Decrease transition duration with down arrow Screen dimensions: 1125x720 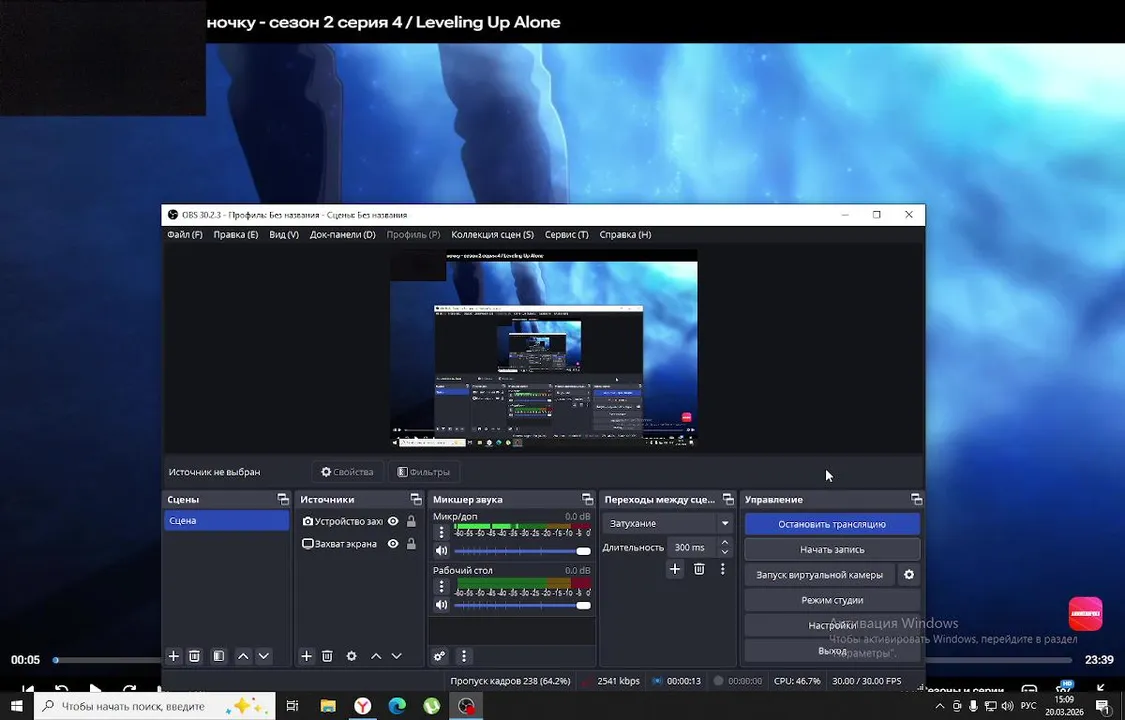(x=725, y=552)
